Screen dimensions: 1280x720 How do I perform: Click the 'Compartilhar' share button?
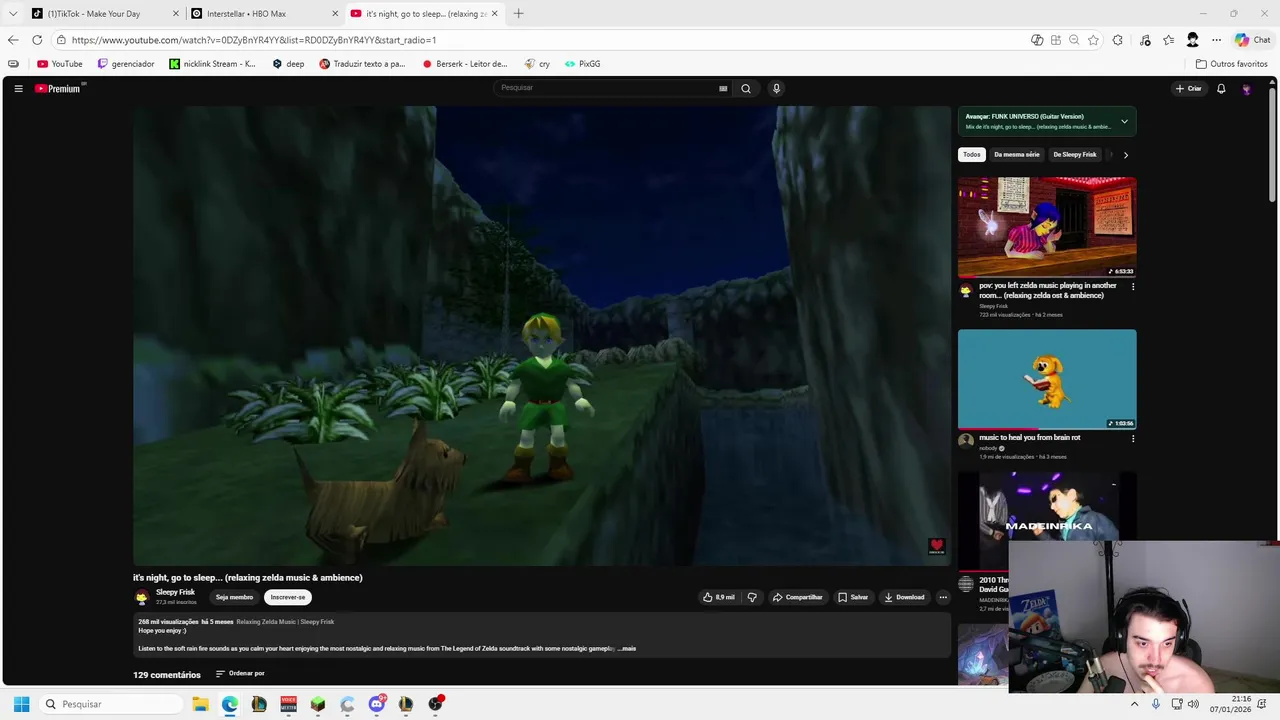click(797, 597)
